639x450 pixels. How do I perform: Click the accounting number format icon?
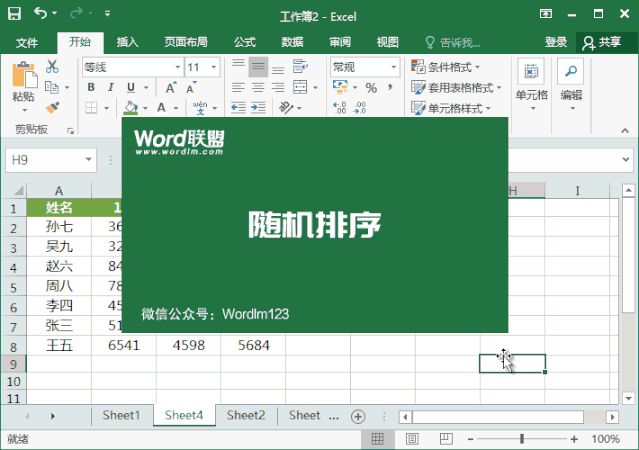(x=341, y=87)
